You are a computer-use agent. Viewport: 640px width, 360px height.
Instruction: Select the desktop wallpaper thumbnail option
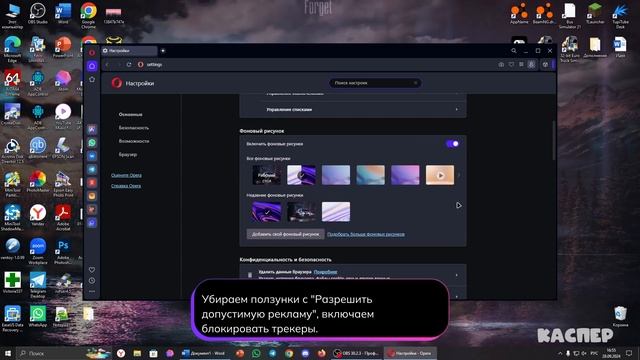tap(267, 175)
